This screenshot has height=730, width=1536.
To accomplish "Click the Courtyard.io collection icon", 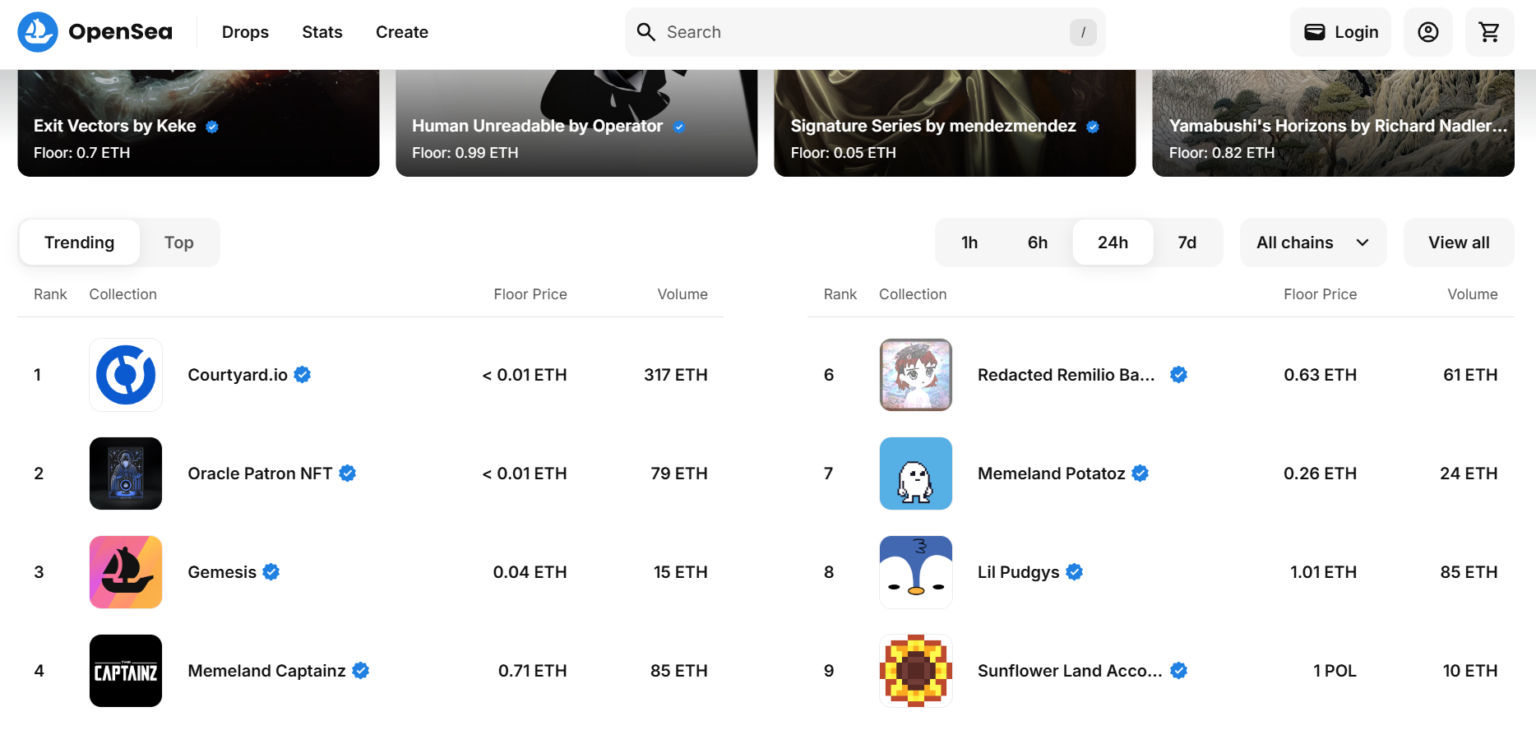I will 125,374.
